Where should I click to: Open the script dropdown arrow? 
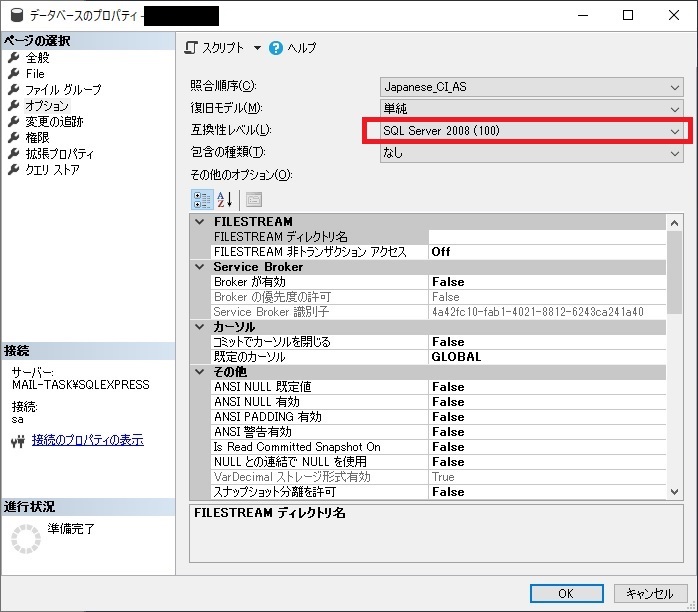tap(257, 48)
